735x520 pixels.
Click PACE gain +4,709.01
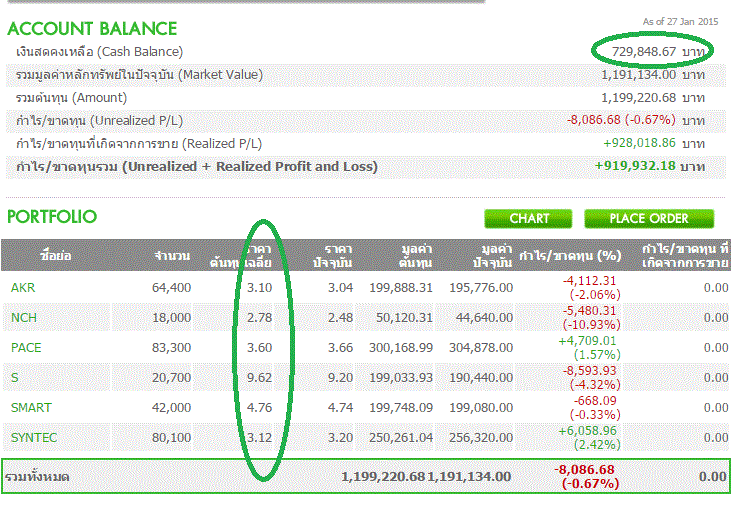point(587,340)
